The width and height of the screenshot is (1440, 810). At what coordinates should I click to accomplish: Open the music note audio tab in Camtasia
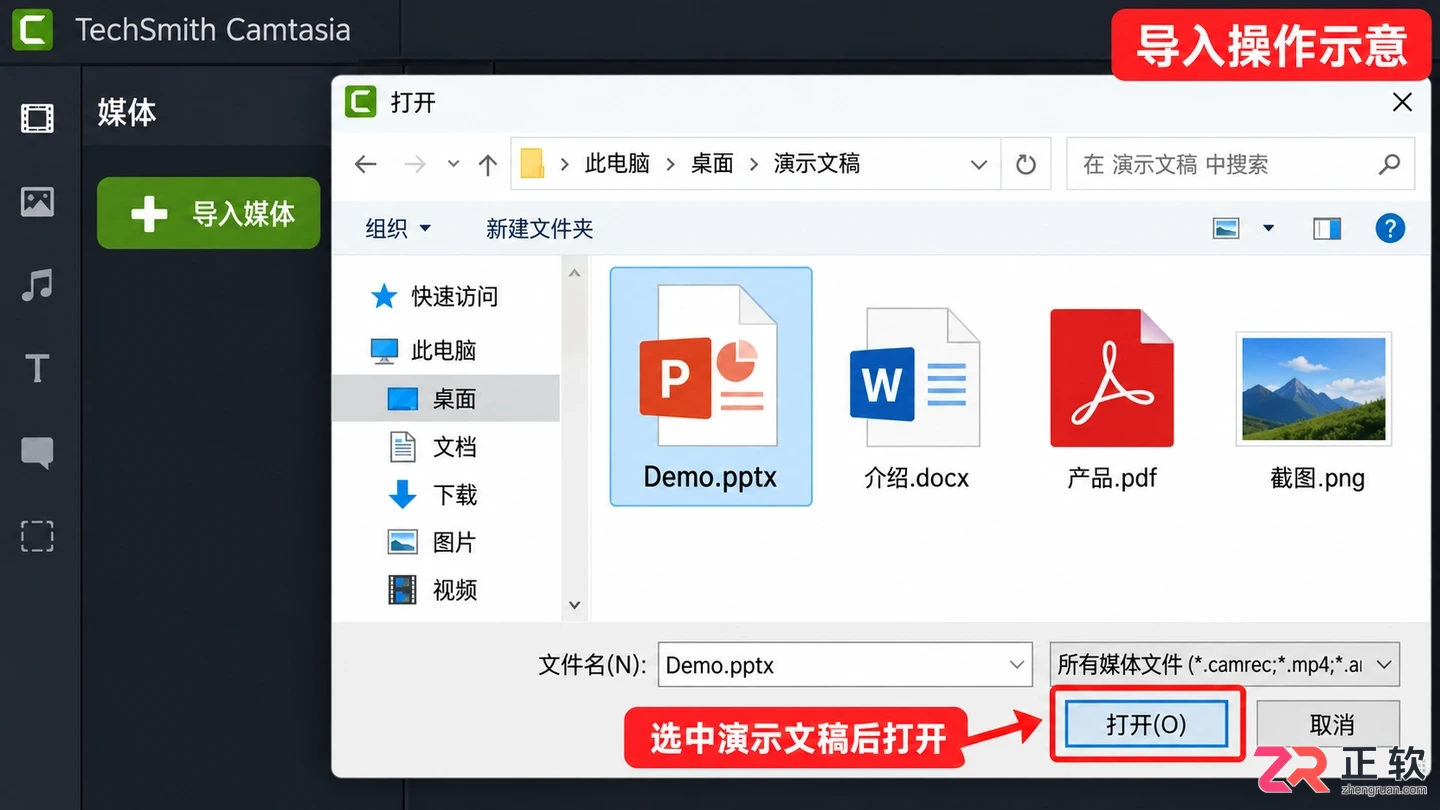38,286
